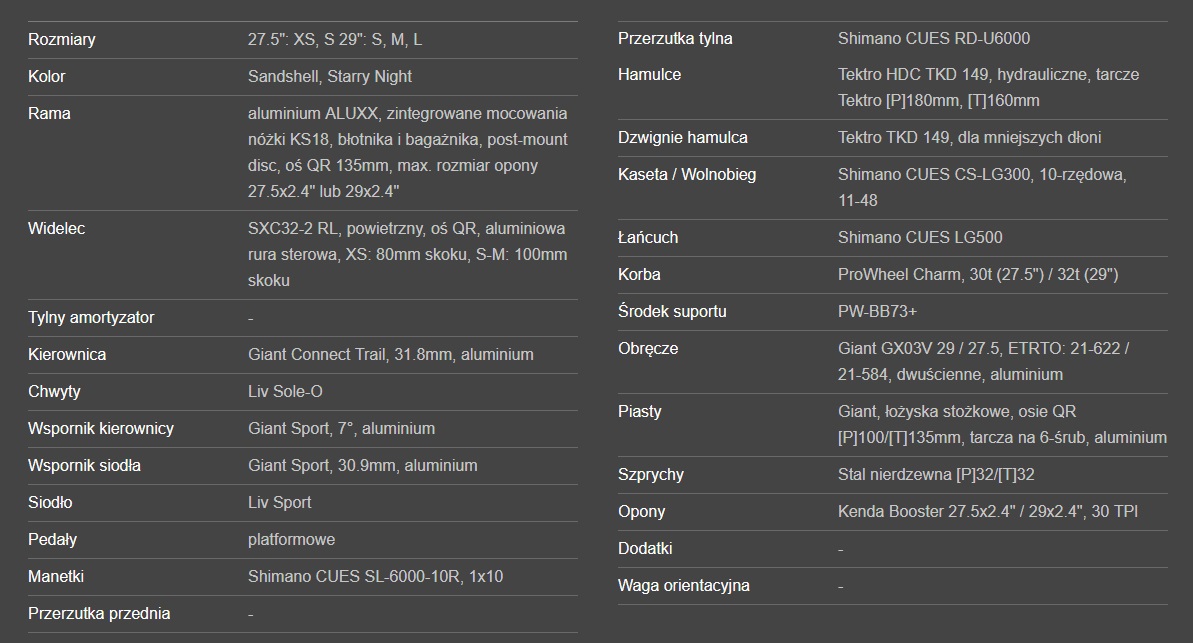Click the Liv Sport saddle value
Image resolution: width=1193 pixels, height=643 pixels.
(x=280, y=503)
